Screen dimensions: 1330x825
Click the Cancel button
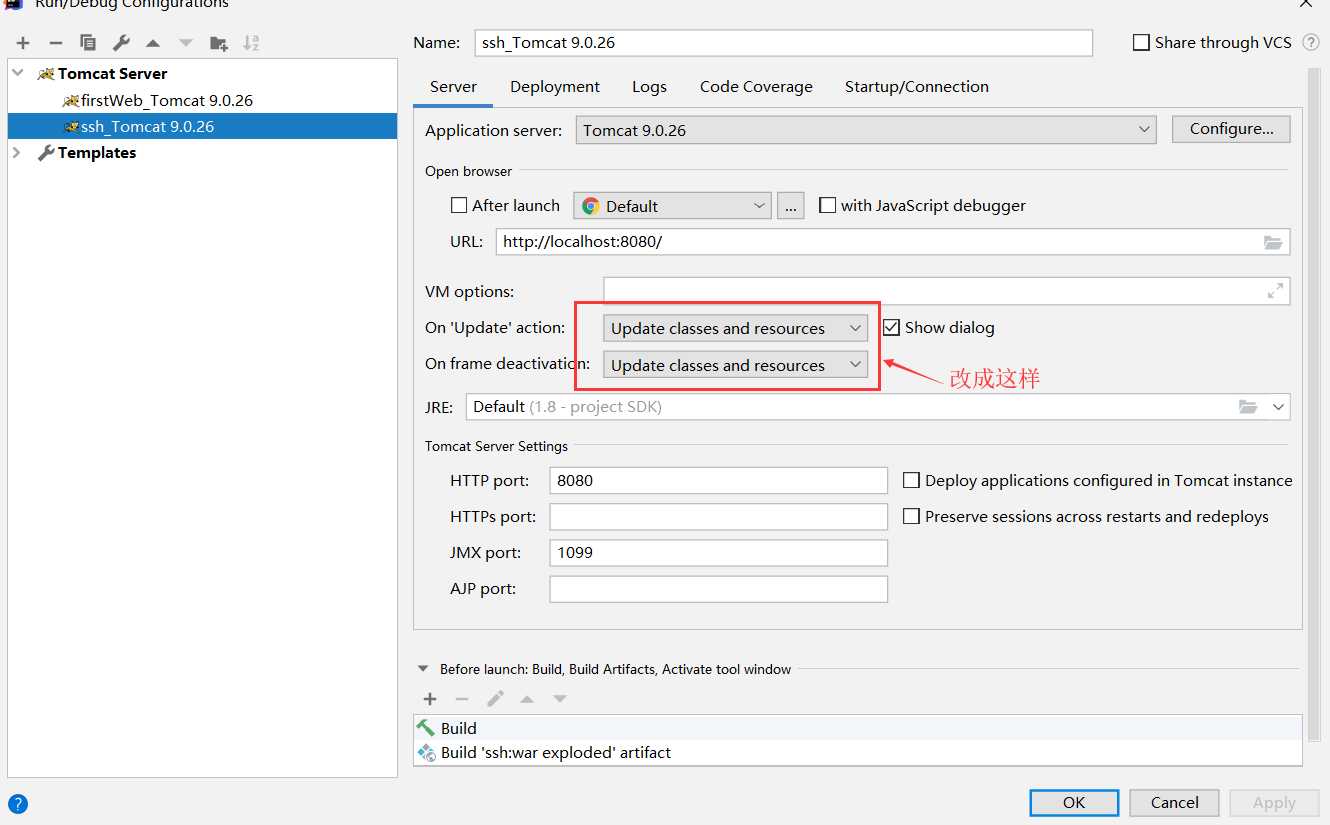(x=1174, y=802)
